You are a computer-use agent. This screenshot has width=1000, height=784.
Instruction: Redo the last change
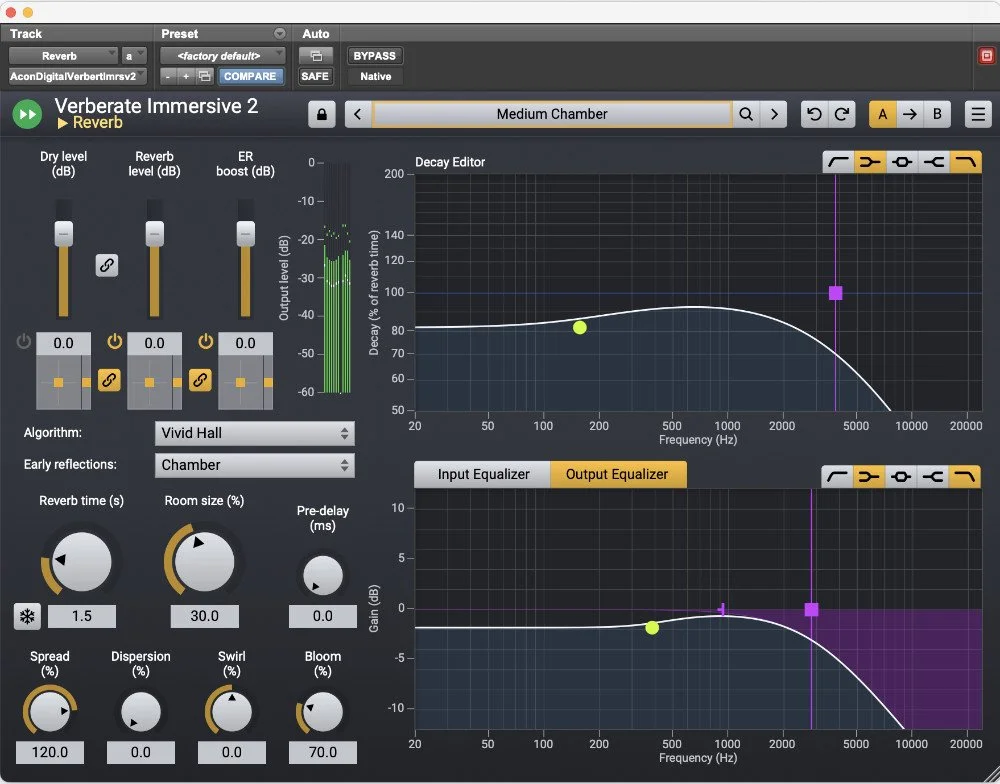point(842,115)
